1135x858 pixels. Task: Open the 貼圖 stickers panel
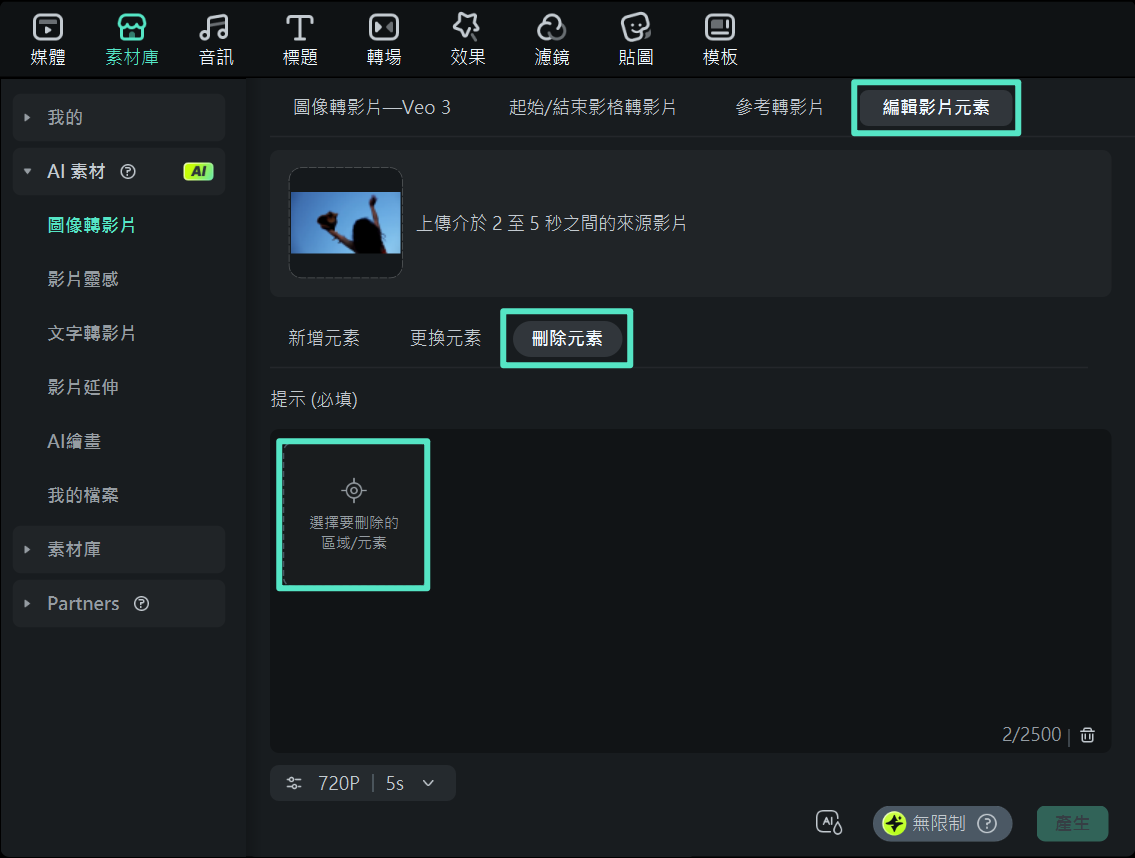(635, 38)
